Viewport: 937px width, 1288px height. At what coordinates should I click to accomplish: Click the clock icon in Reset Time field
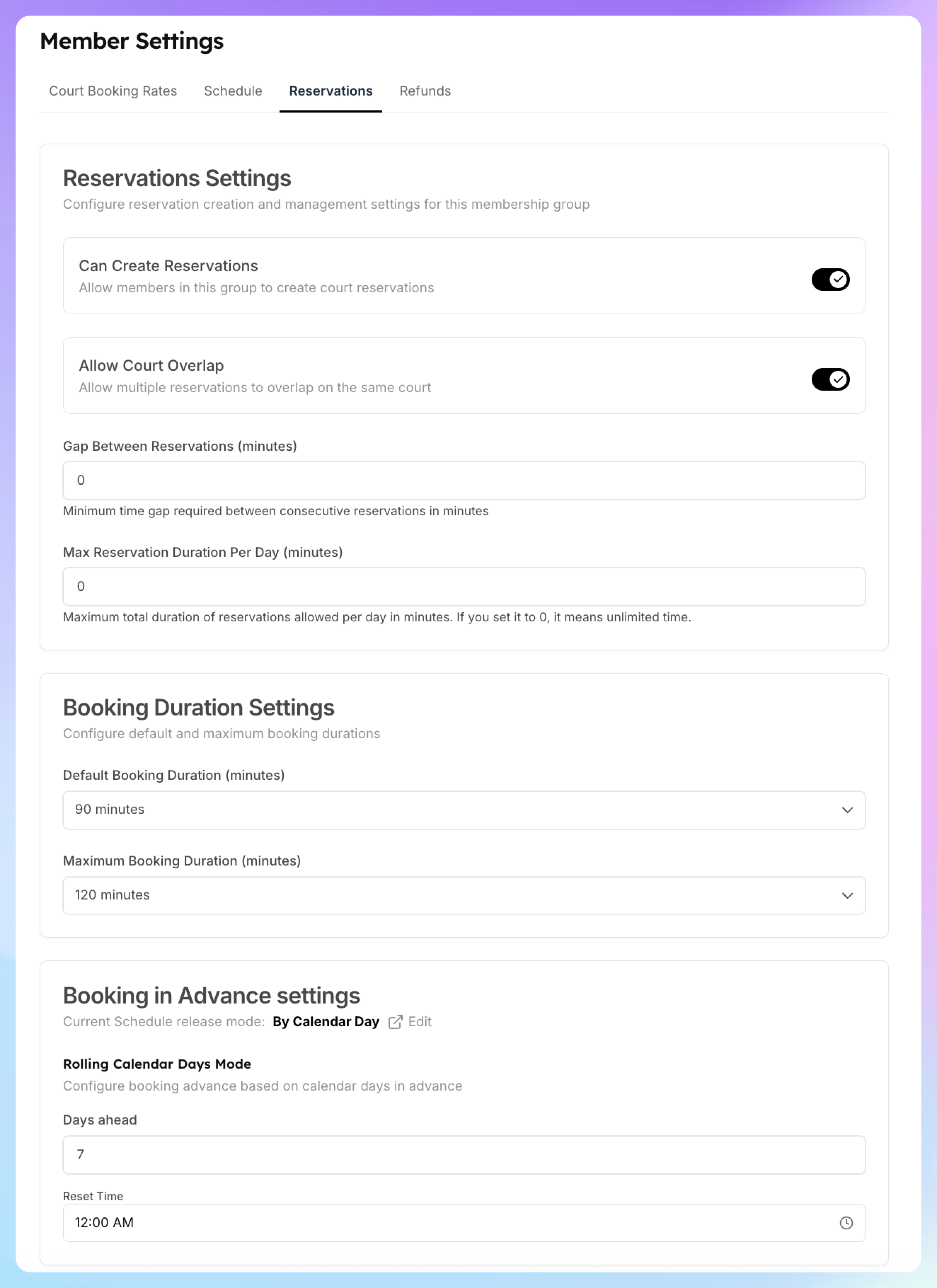point(846,1223)
